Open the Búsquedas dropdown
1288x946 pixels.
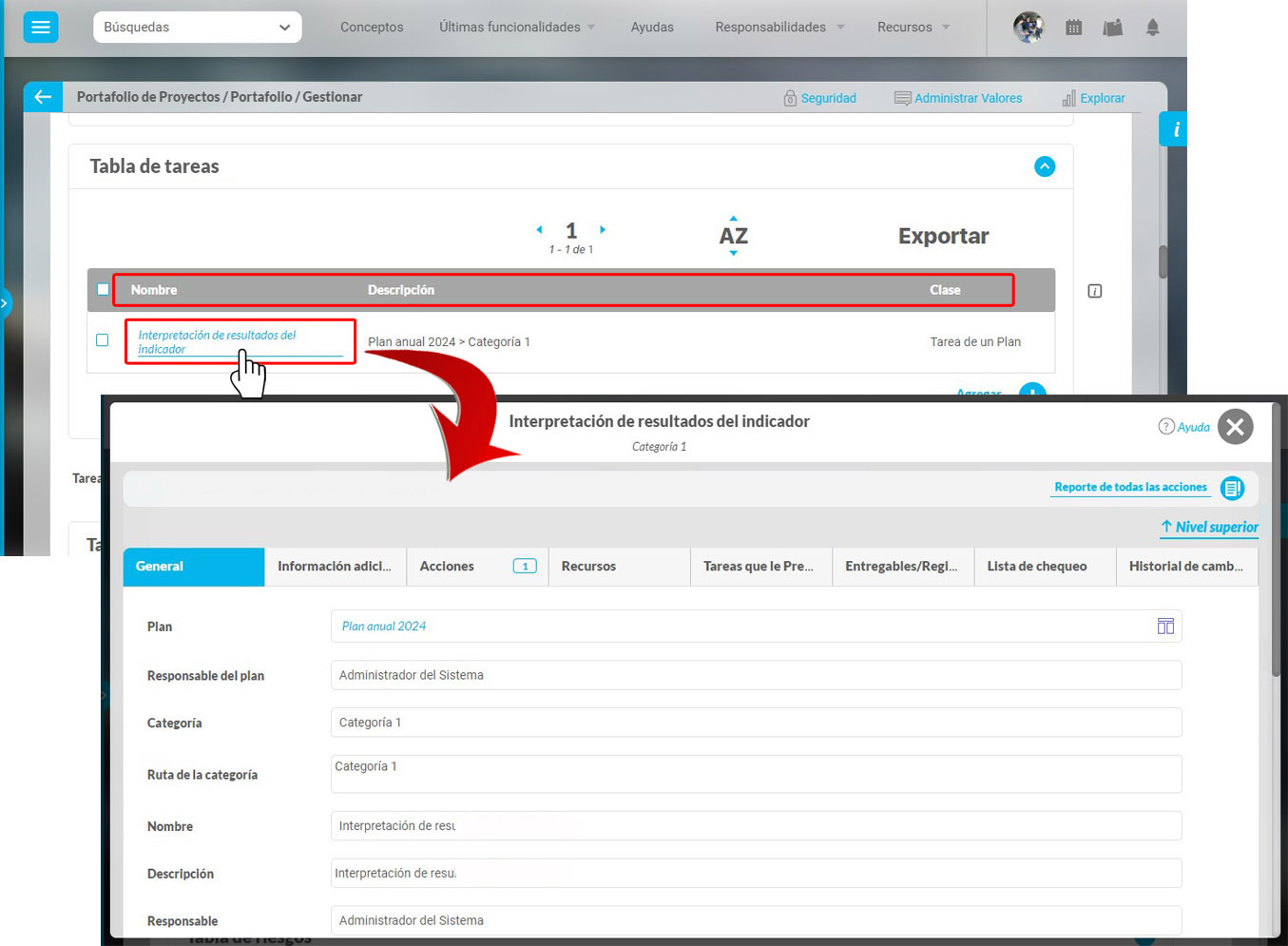click(197, 28)
